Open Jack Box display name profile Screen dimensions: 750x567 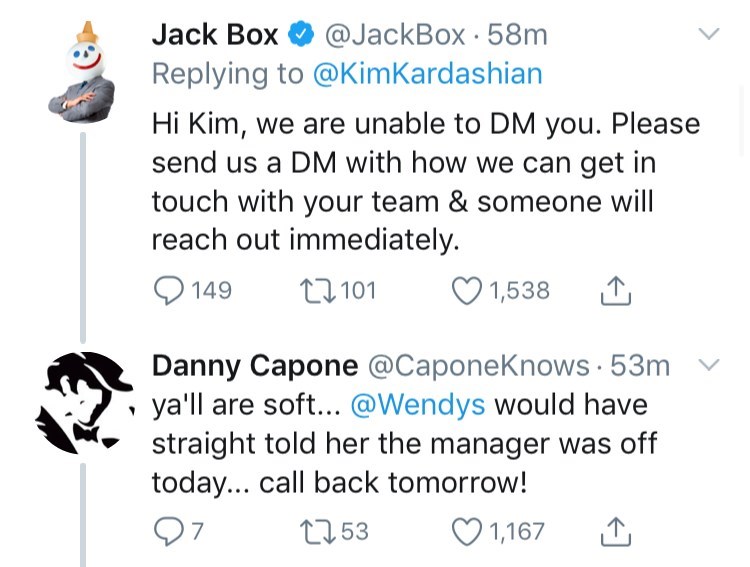click(x=215, y=35)
